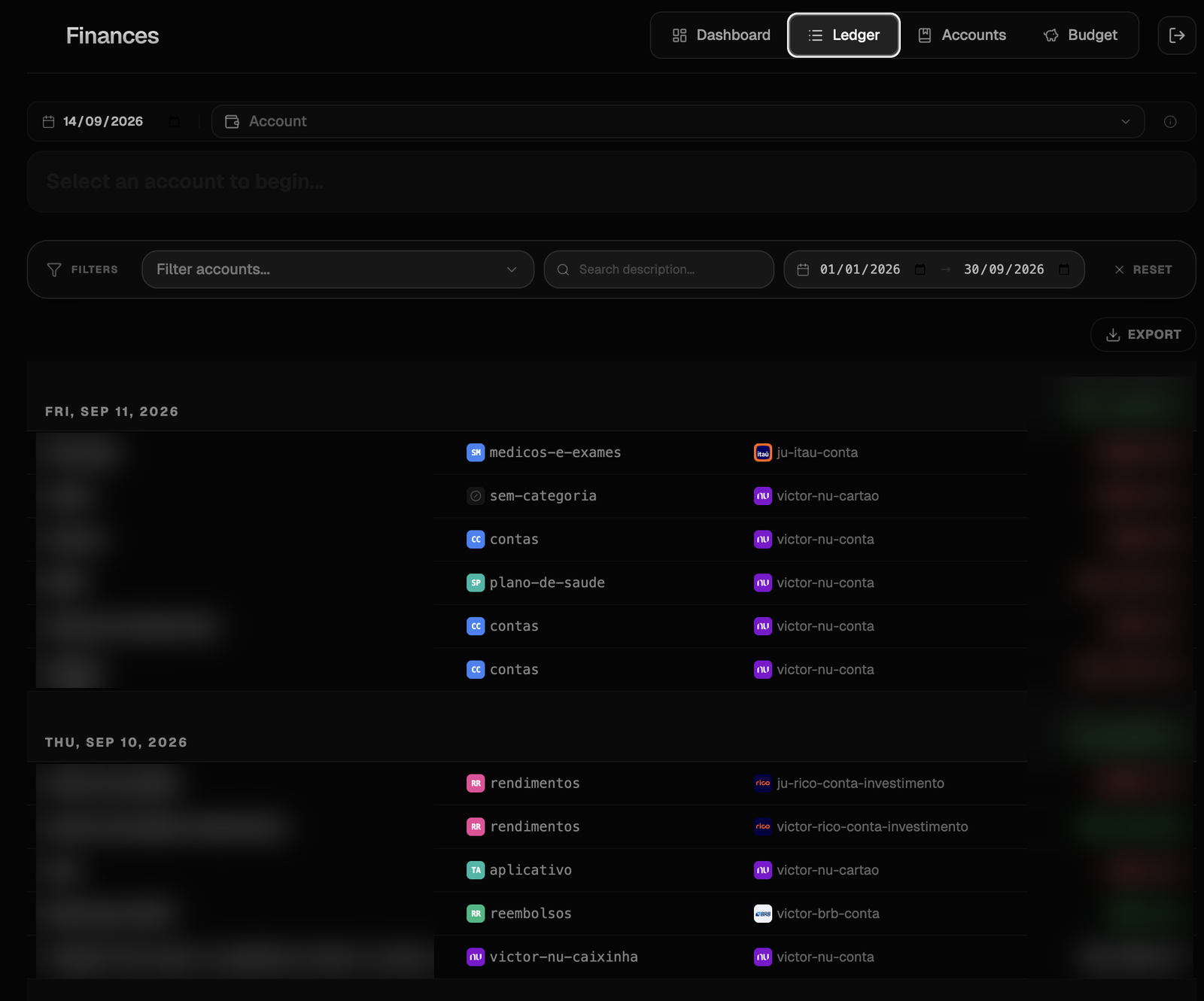The width and height of the screenshot is (1204, 1001).
Task: Click the victor-nu-caixinha label
Action: coord(564,957)
